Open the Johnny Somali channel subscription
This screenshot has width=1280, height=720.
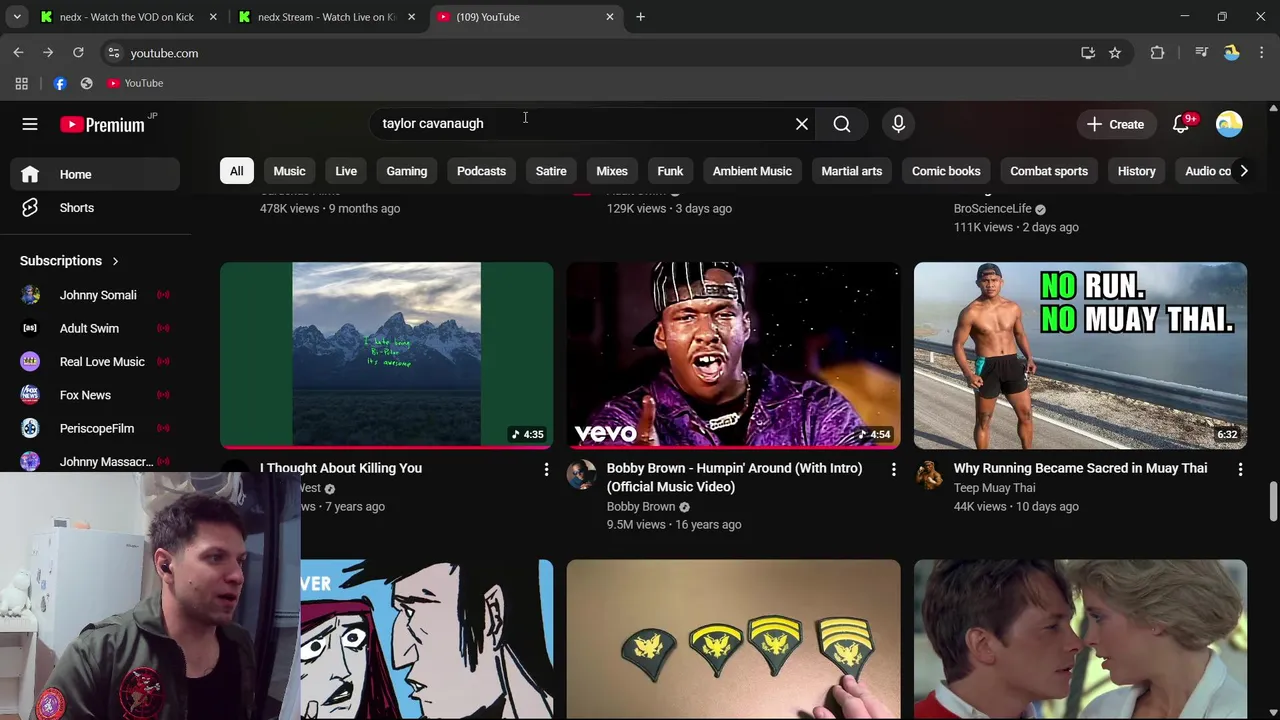click(x=95, y=295)
